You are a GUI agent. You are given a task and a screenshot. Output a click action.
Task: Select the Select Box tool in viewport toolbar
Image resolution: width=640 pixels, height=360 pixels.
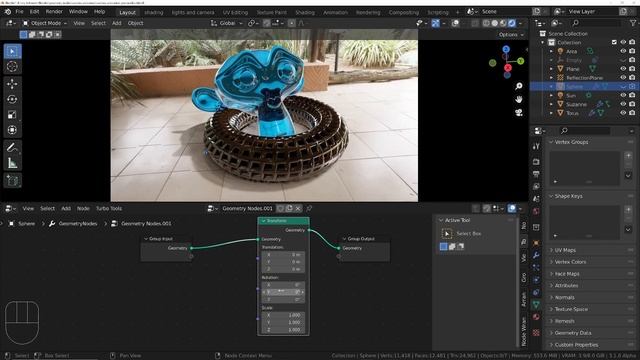12,51
